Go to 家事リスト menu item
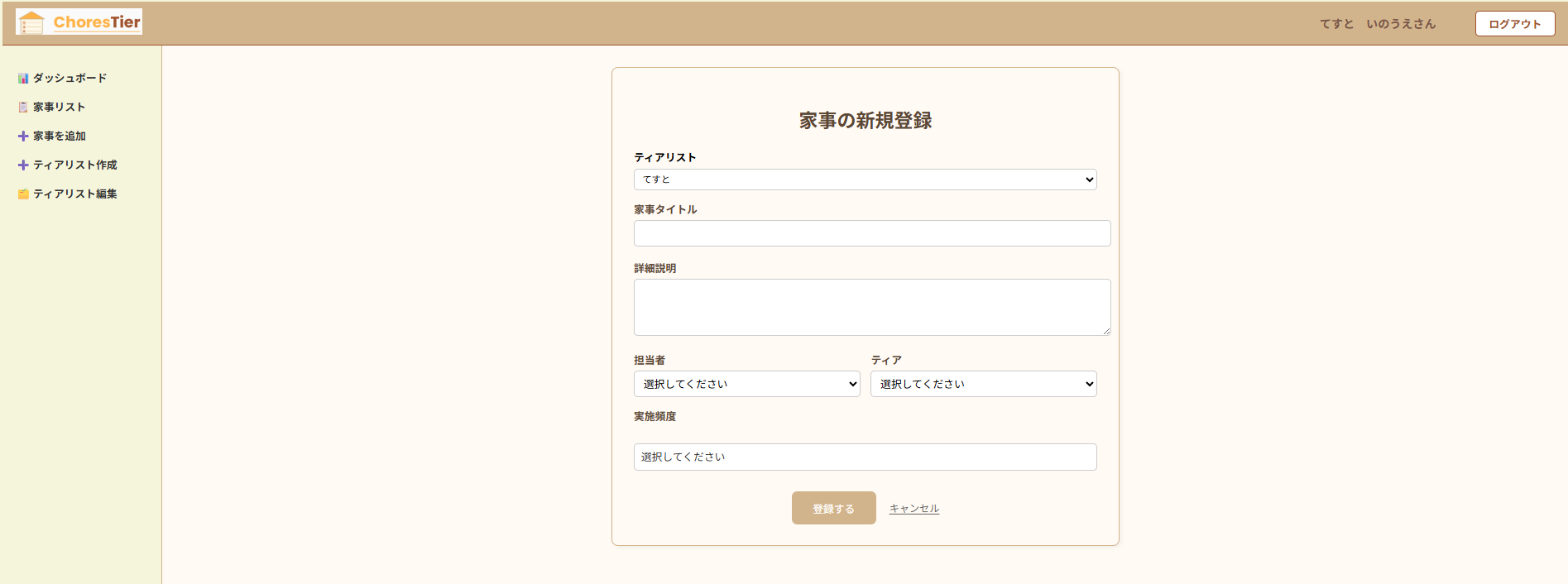 60,108
